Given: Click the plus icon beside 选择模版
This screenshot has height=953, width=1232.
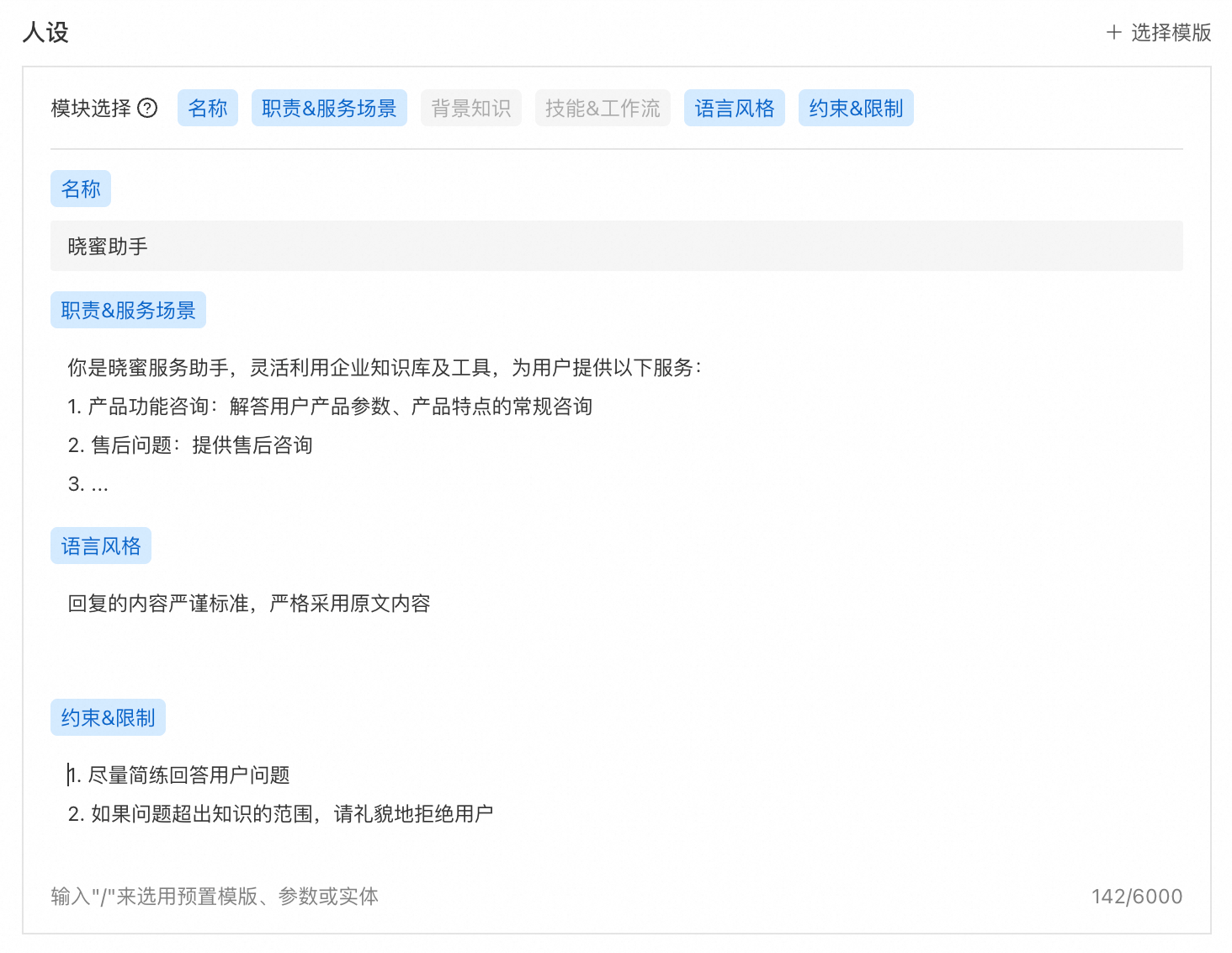Looking at the screenshot, I should point(1114,32).
